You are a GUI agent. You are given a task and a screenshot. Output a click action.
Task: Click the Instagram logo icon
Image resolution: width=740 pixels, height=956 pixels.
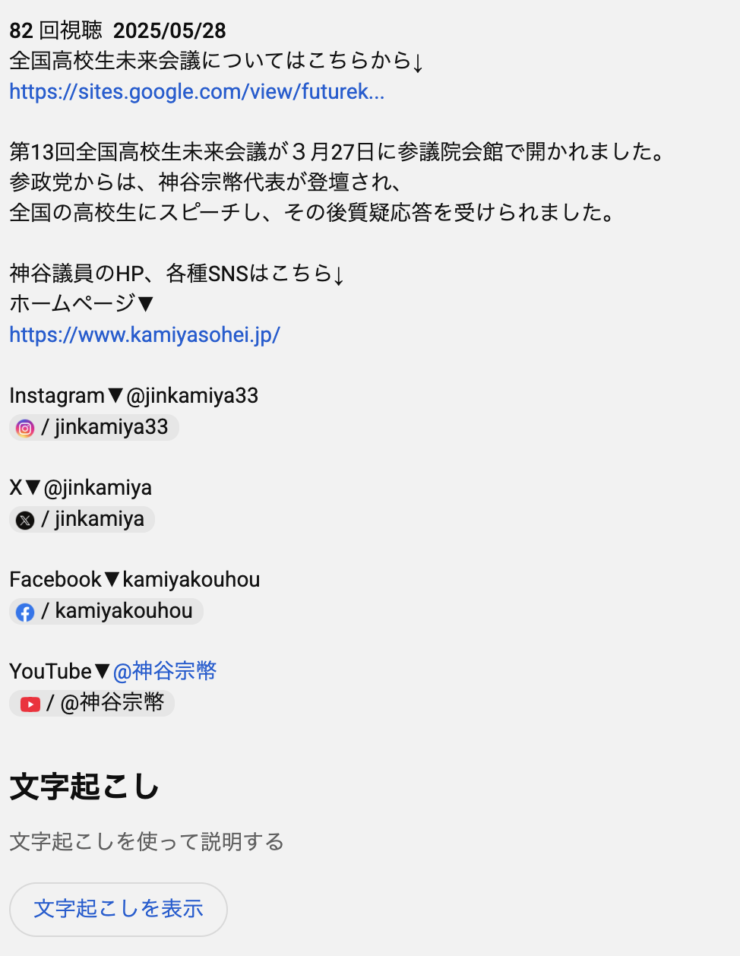[x=25, y=428]
